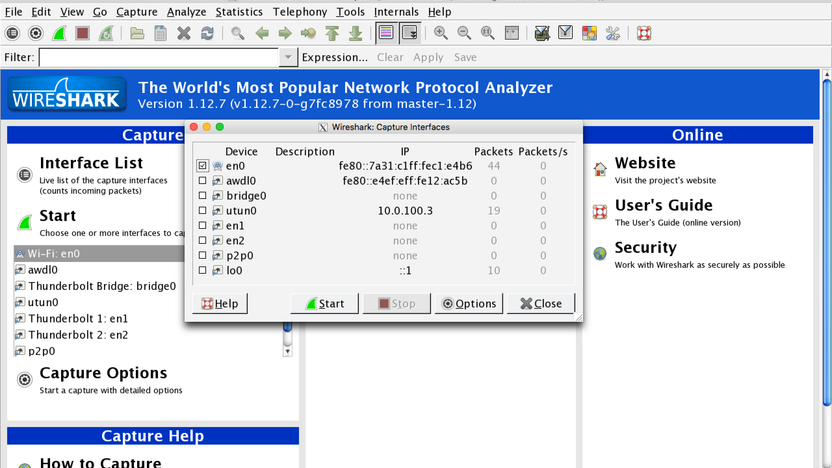Image resolution: width=832 pixels, height=468 pixels.
Task: Reset zoom to normal size icon
Action: coord(488,33)
